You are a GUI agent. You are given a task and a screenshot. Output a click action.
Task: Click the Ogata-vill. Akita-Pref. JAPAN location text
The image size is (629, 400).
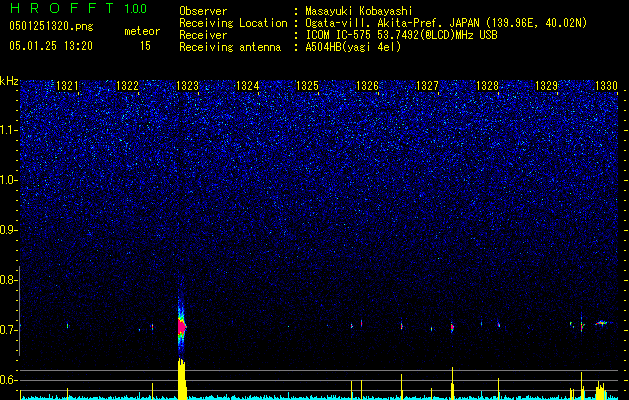(x=446, y=23)
